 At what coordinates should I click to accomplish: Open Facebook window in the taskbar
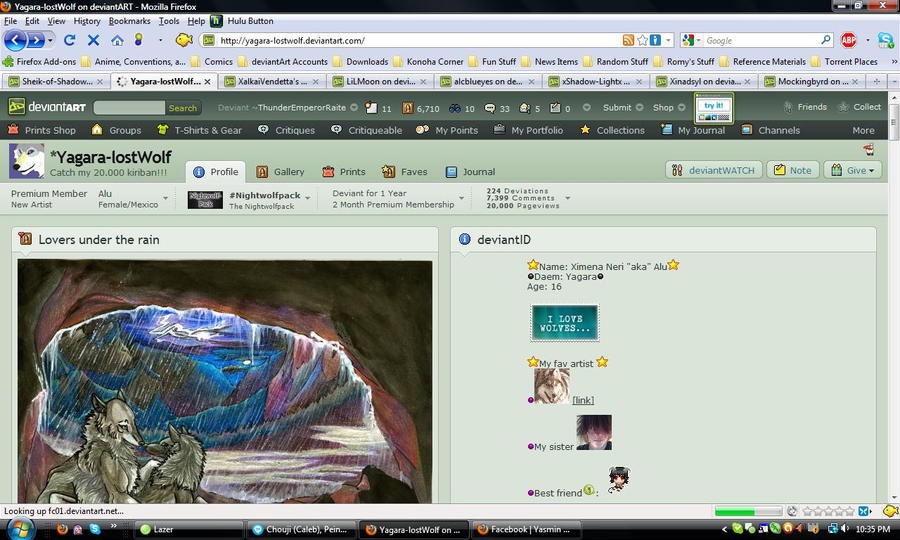[x=526, y=529]
